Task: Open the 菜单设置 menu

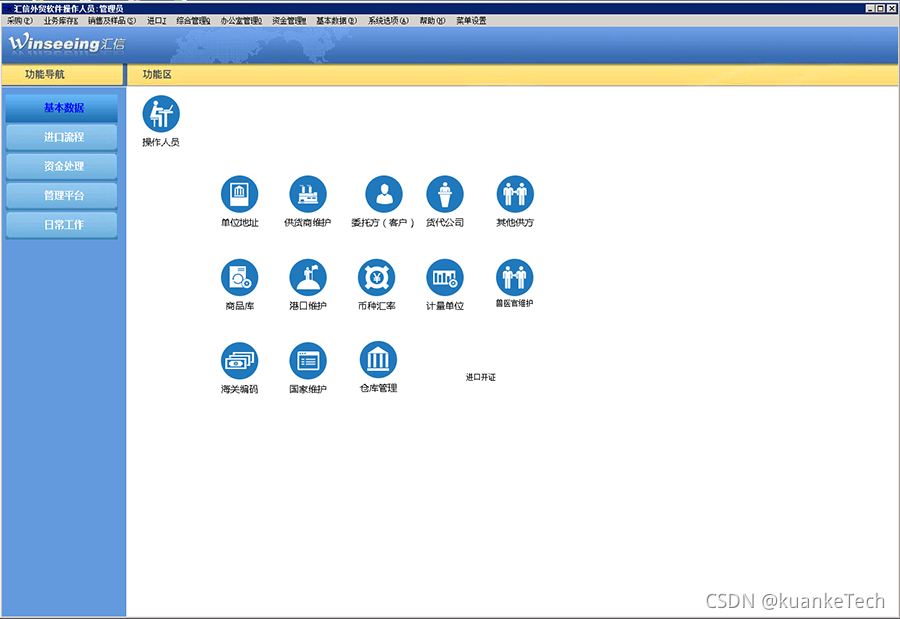Action: pos(471,21)
